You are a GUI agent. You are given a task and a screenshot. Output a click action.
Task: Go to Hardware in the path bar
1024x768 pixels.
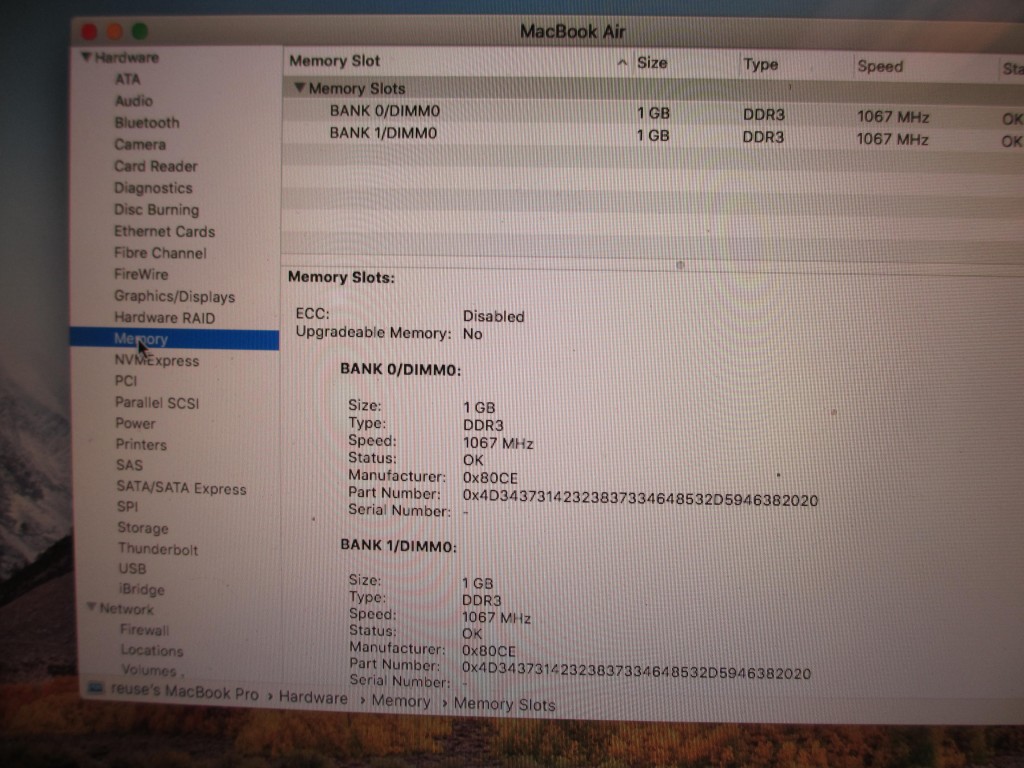[313, 698]
